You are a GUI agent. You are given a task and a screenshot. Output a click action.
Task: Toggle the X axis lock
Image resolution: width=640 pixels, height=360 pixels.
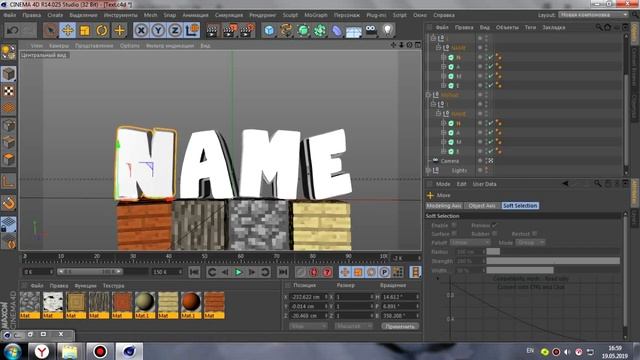click(141, 30)
